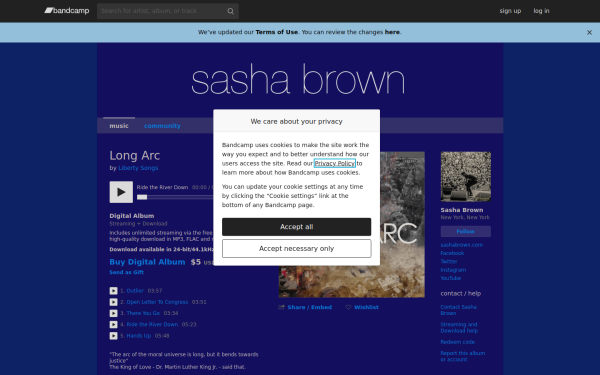
Task: Click Send as Gift
Action: point(127,272)
